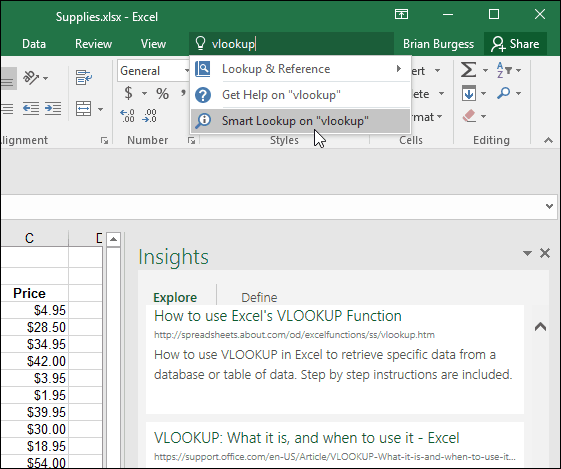
Task: Click the Ribbon Display Options icon
Action: [x=401, y=14]
